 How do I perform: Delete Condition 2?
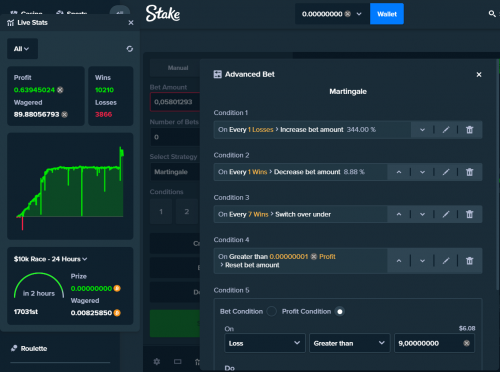(469, 172)
